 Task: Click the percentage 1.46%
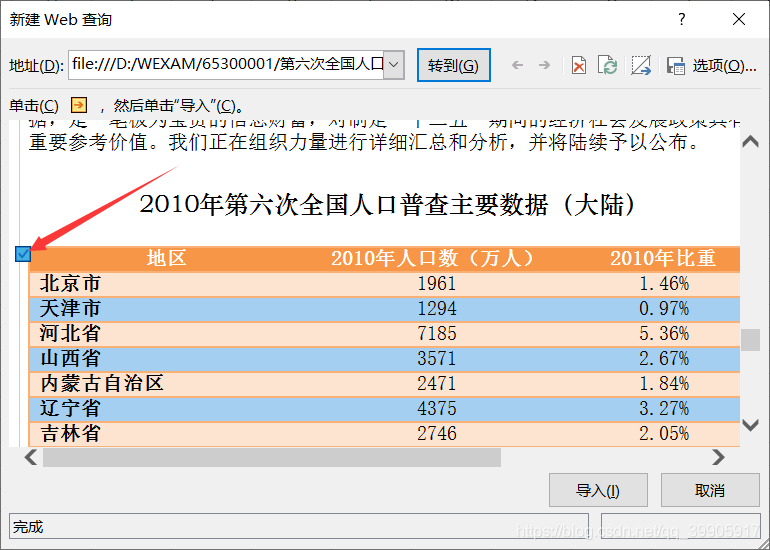(664, 284)
